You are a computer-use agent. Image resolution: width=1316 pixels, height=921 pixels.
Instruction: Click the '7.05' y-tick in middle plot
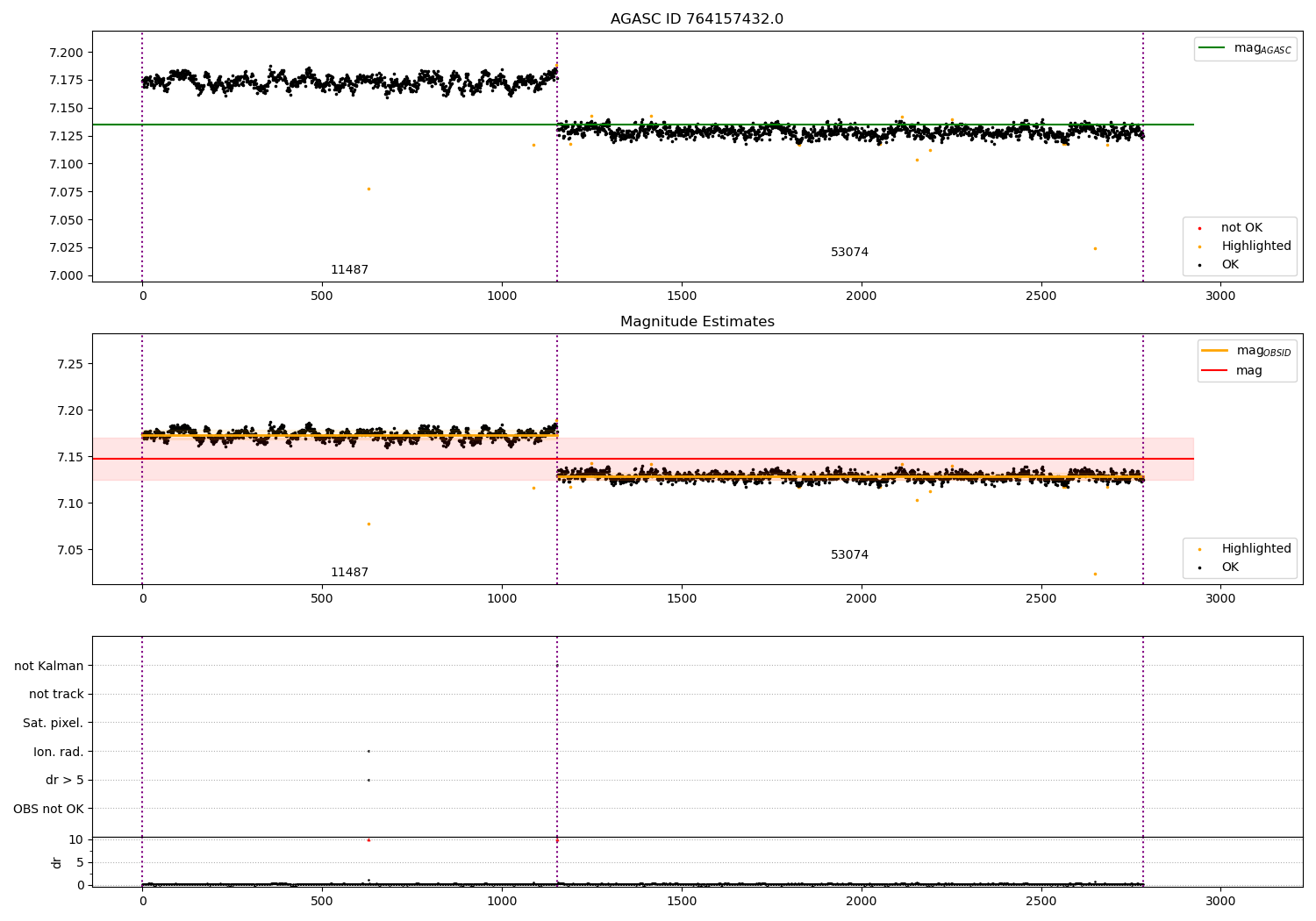(69, 550)
